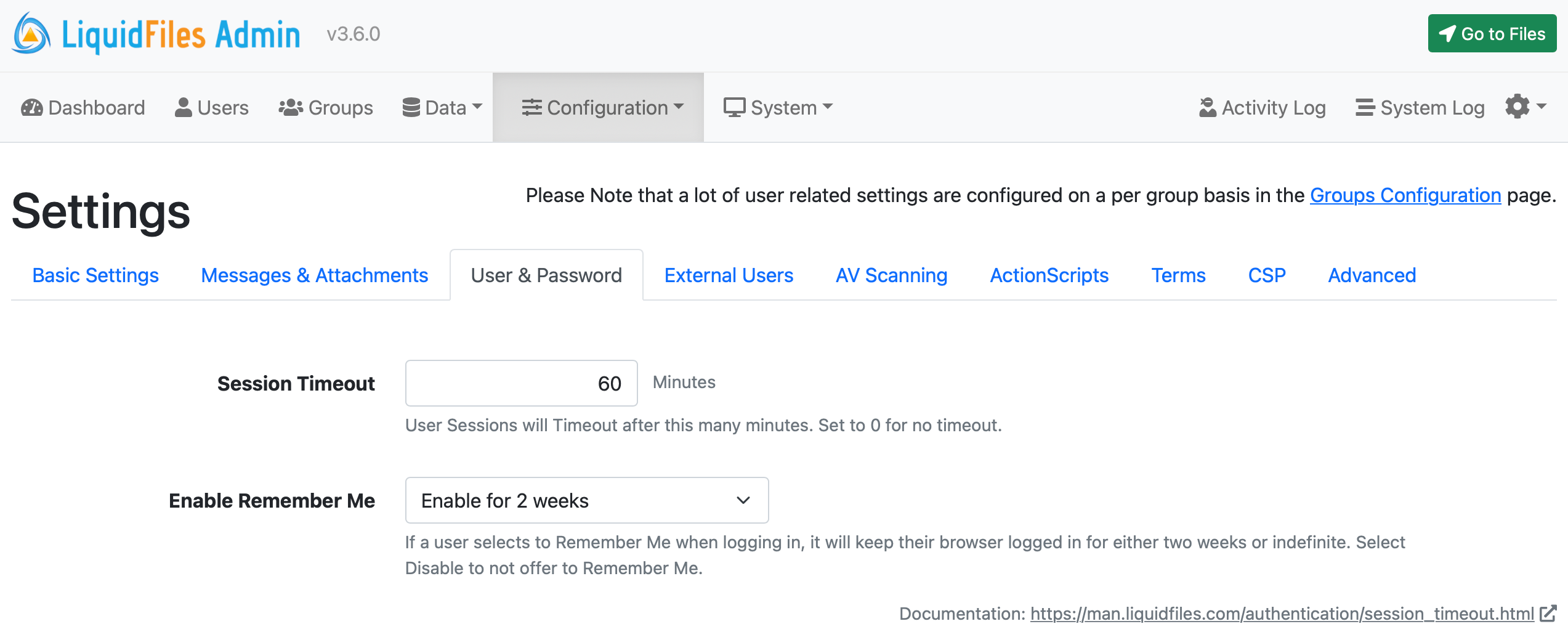Screen dimensions: 1568x637
Task: Click the System Log lines icon
Action: click(x=1365, y=107)
